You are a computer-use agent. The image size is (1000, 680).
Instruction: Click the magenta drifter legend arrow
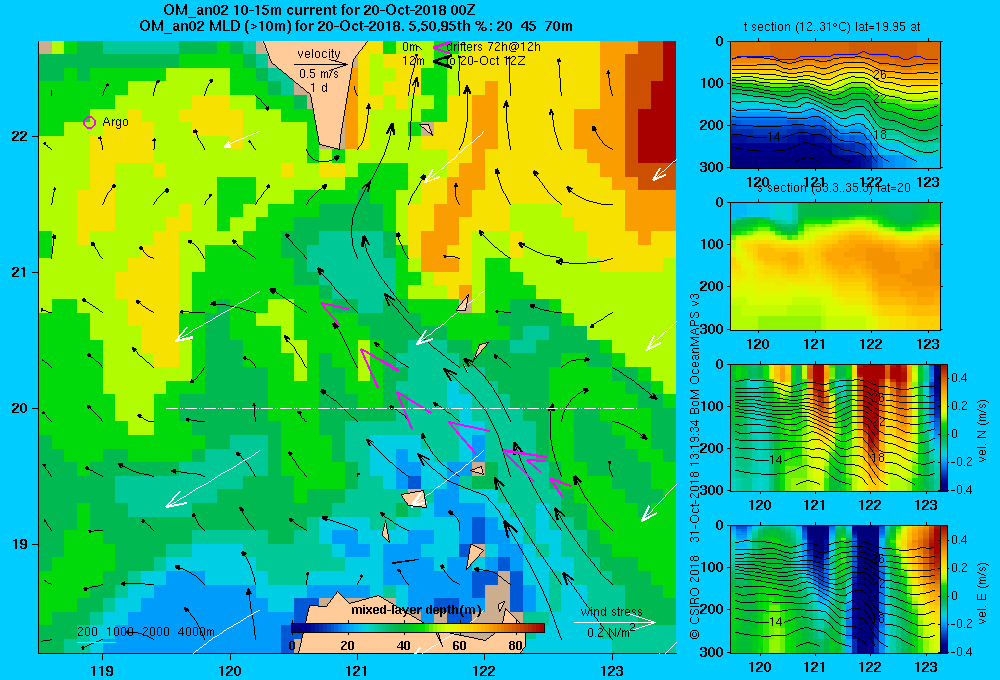442,47
